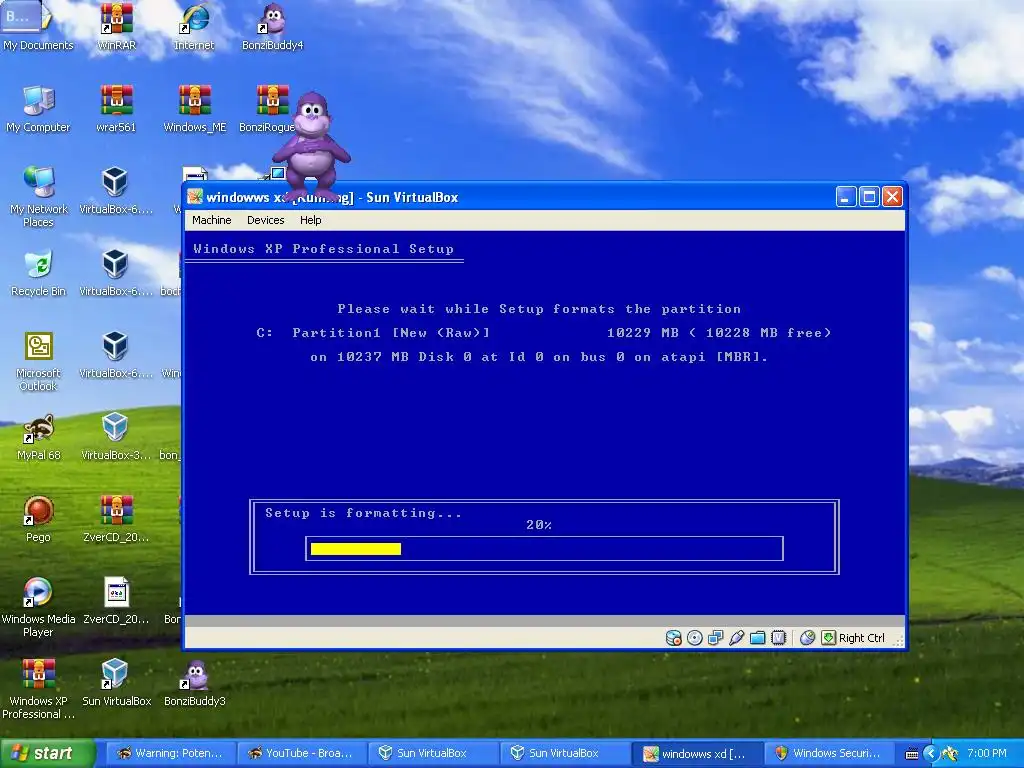This screenshot has height=768, width=1024.
Task: Click the VirtualBox title bar app icon
Action: coord(195,197)
